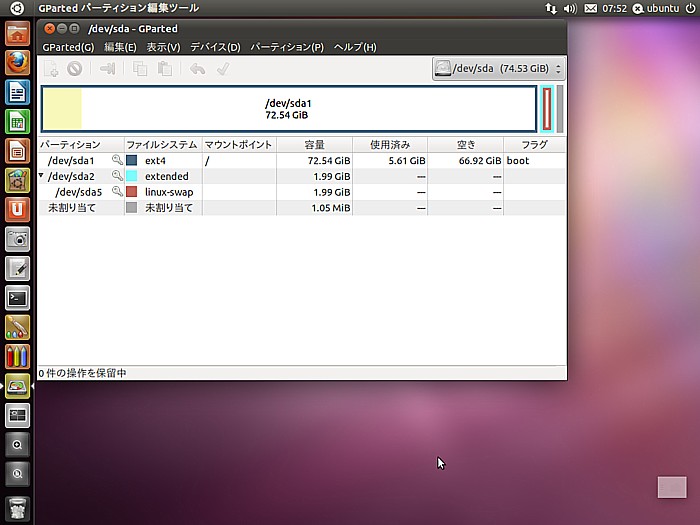
Task: Sort by 空き column header
Action: 465,145
